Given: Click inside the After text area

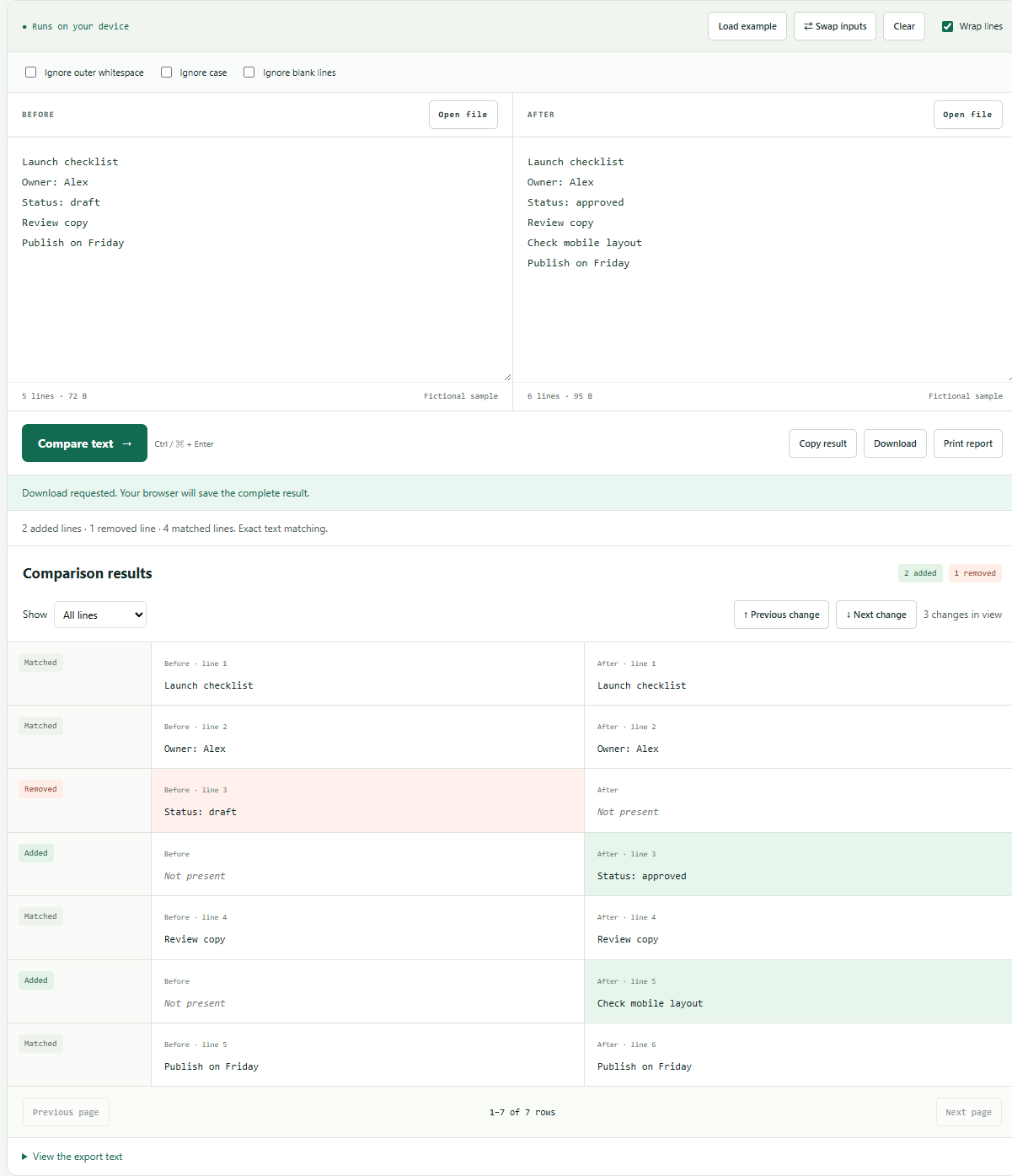Looking at the screenshot, I should (763, 260).
